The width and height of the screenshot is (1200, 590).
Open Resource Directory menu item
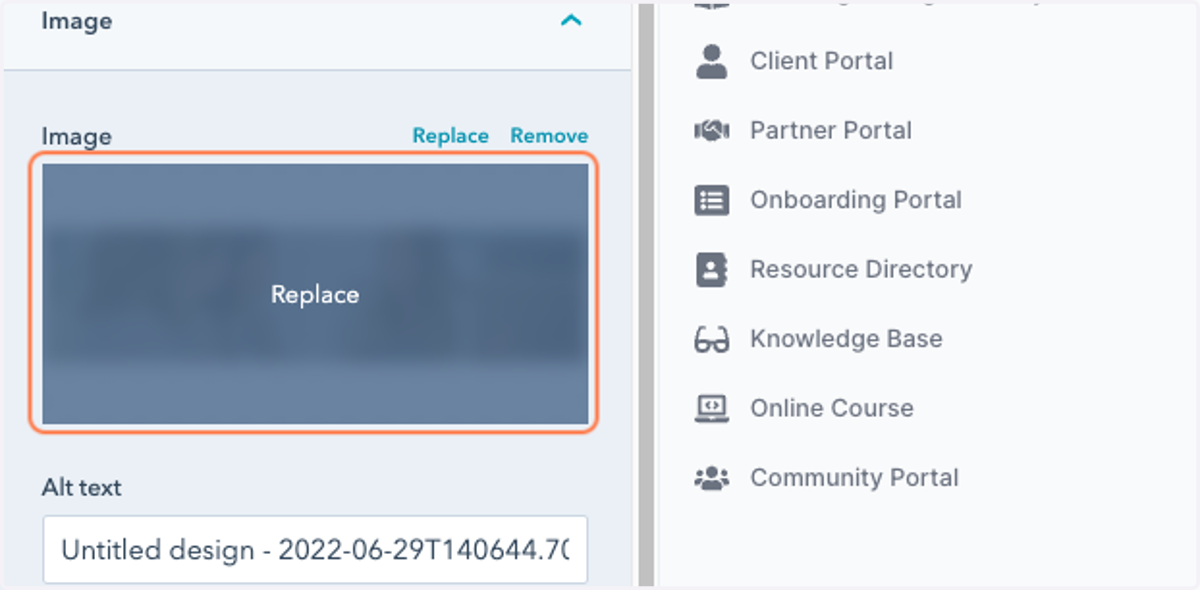pos(861,269)
